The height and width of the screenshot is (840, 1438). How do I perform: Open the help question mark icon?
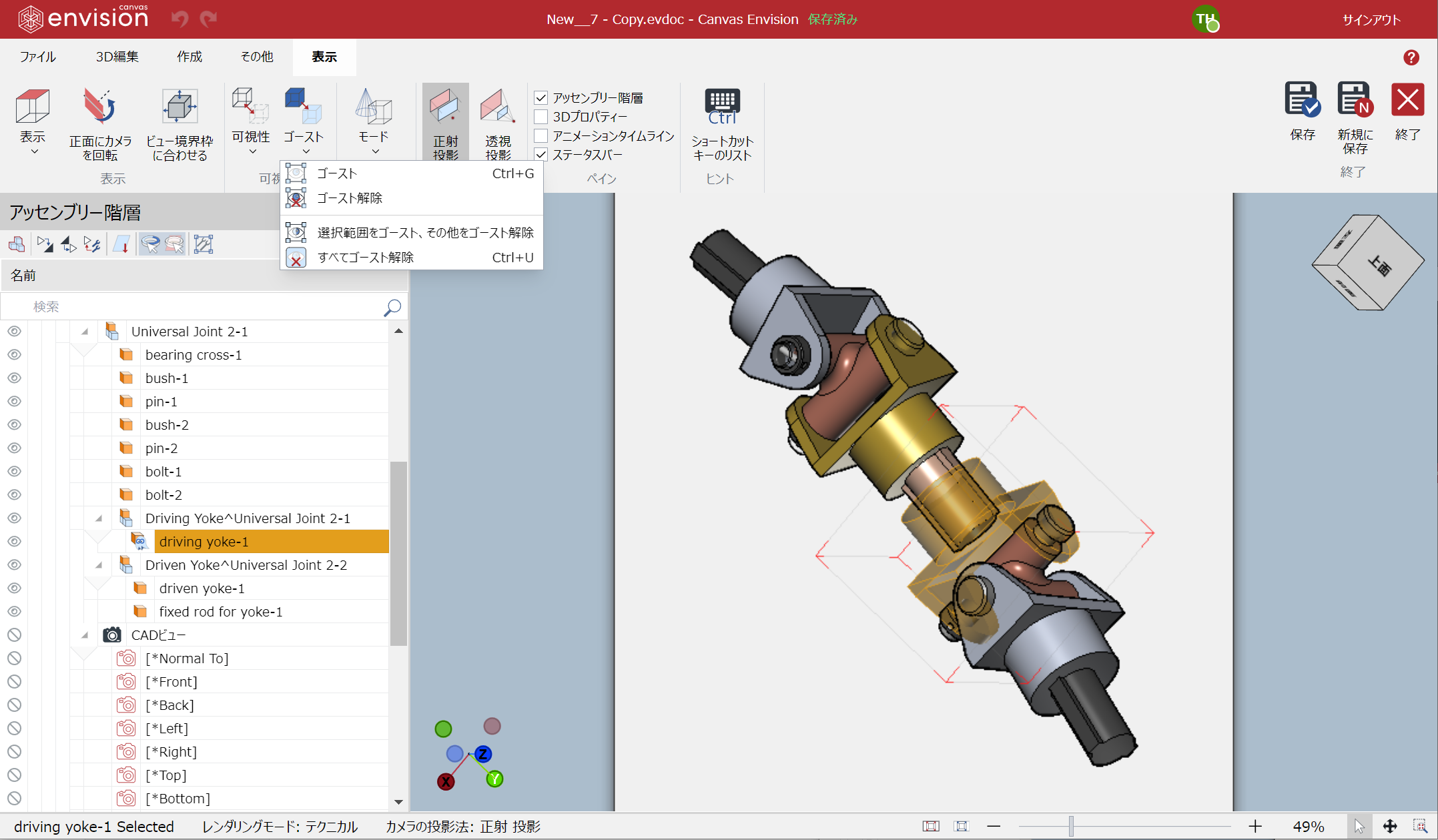[x=1411, y=57]
